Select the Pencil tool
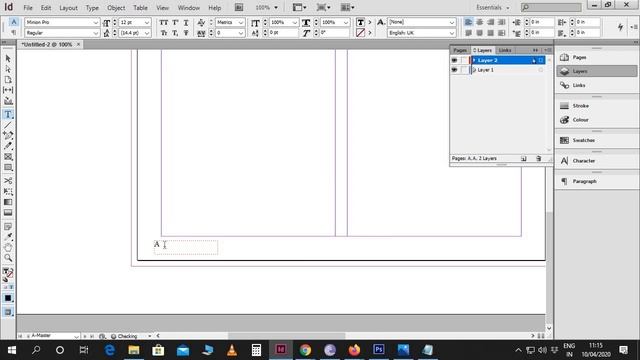 click(x=8, y=146)
